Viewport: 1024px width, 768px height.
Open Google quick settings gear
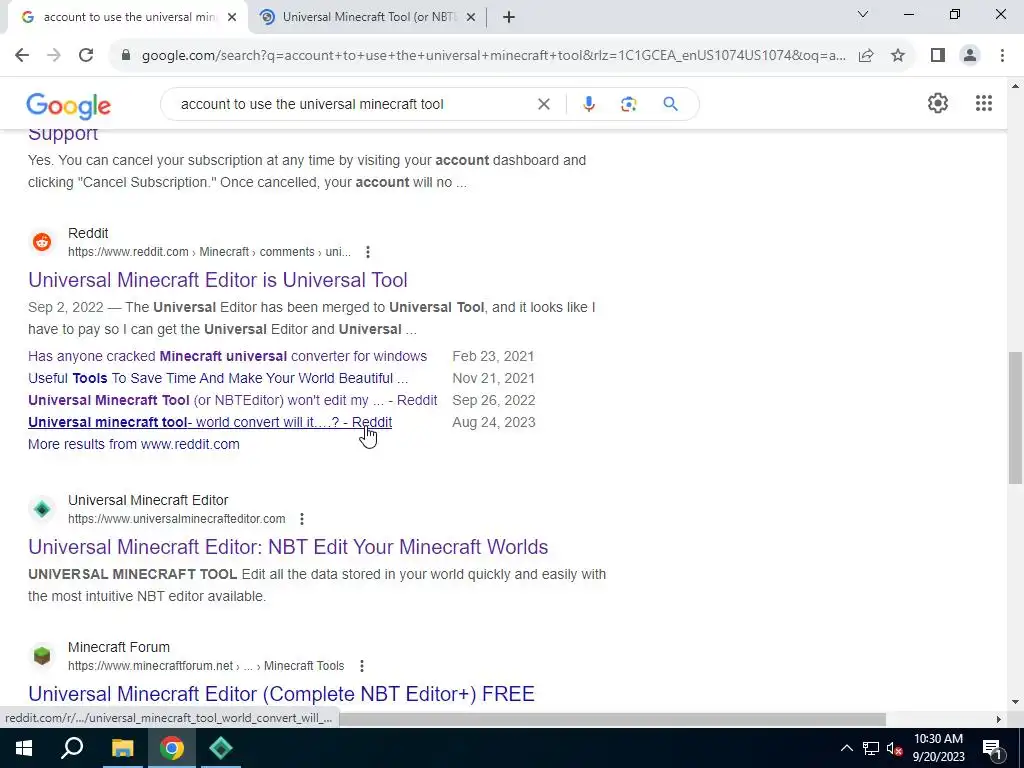pyautogui.click(x=938, y=103)
